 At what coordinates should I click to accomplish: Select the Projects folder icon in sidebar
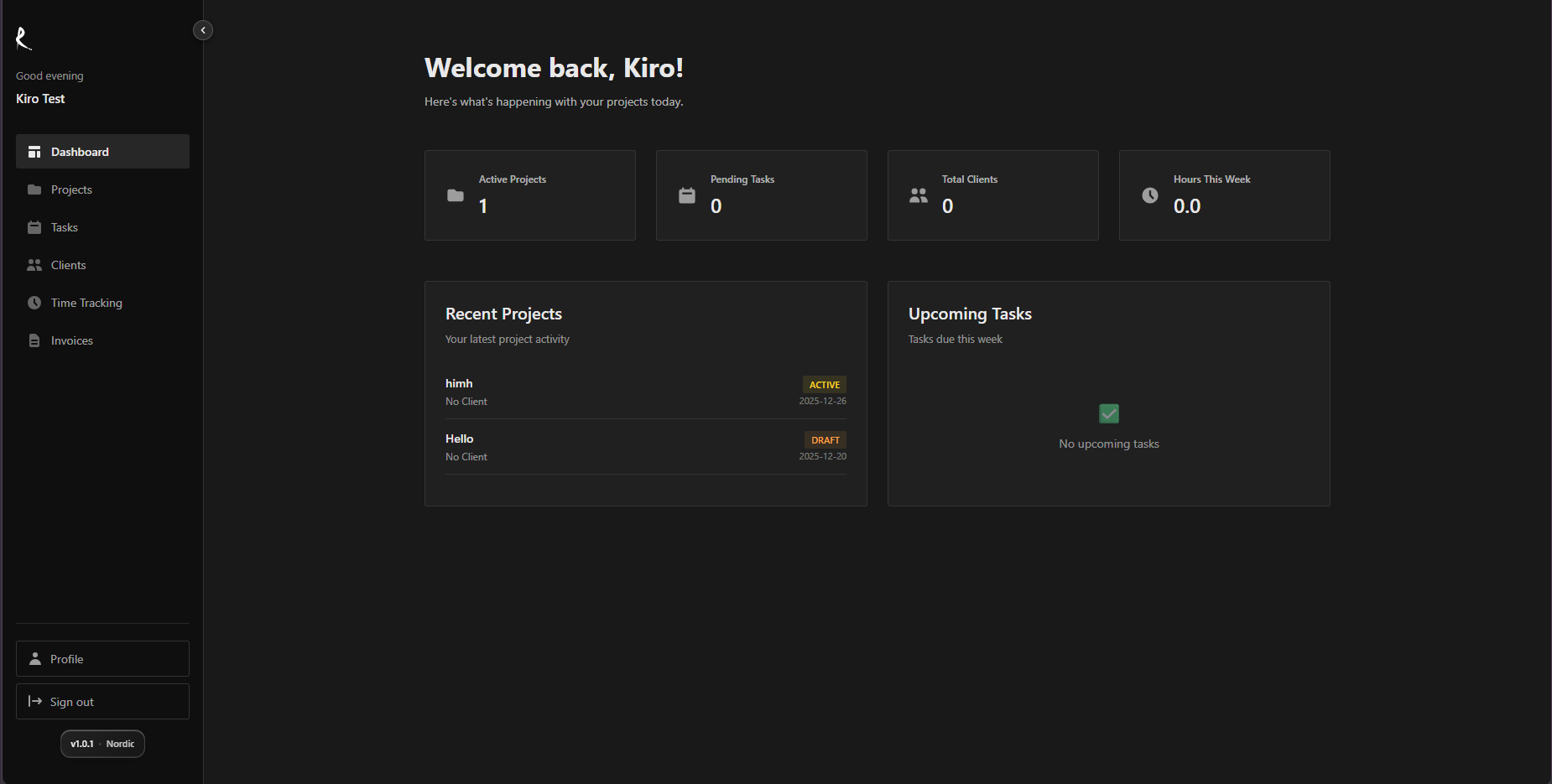pyautogui.click(x=34, y=190)
